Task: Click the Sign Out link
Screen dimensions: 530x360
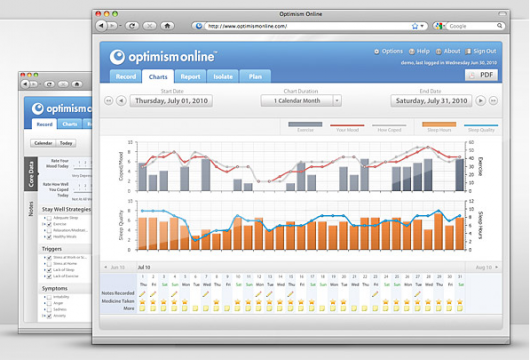Action: 481,51
